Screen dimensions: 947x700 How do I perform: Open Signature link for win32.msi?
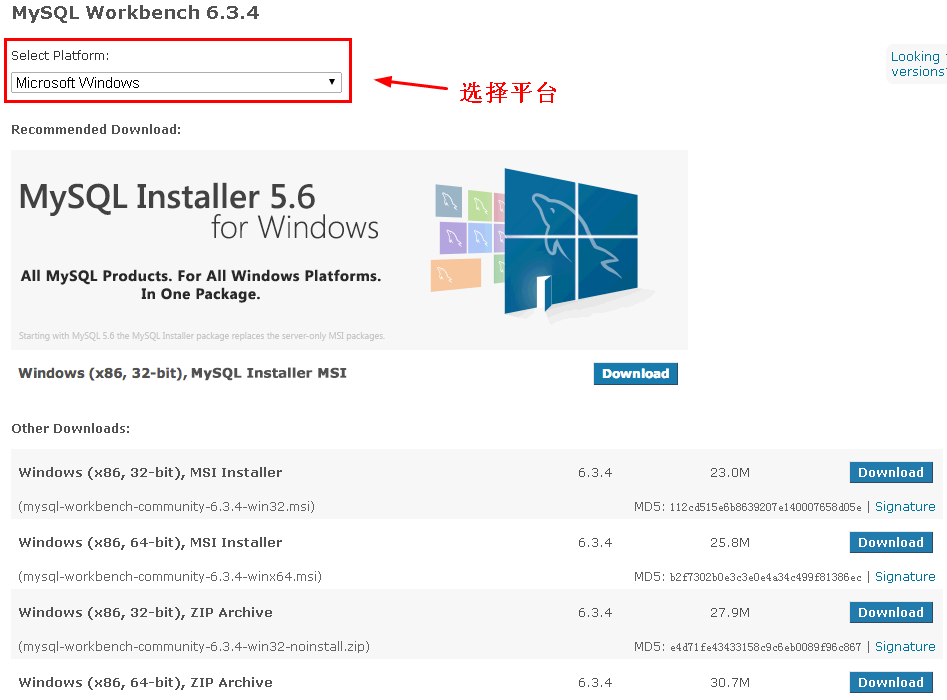(905, 507)
